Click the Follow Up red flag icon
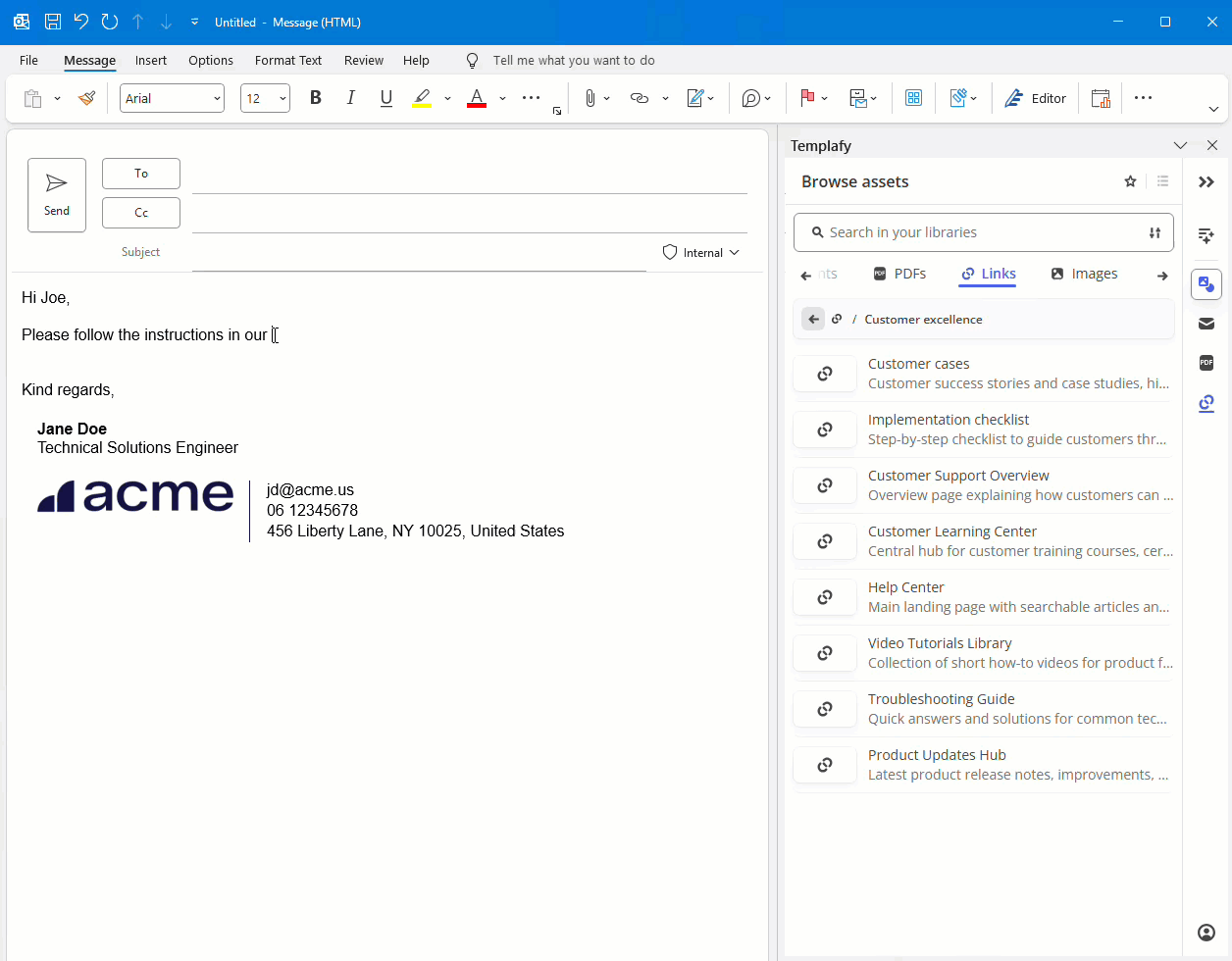The width and height of the screenshot is (1232, 961). click(807, 98)
